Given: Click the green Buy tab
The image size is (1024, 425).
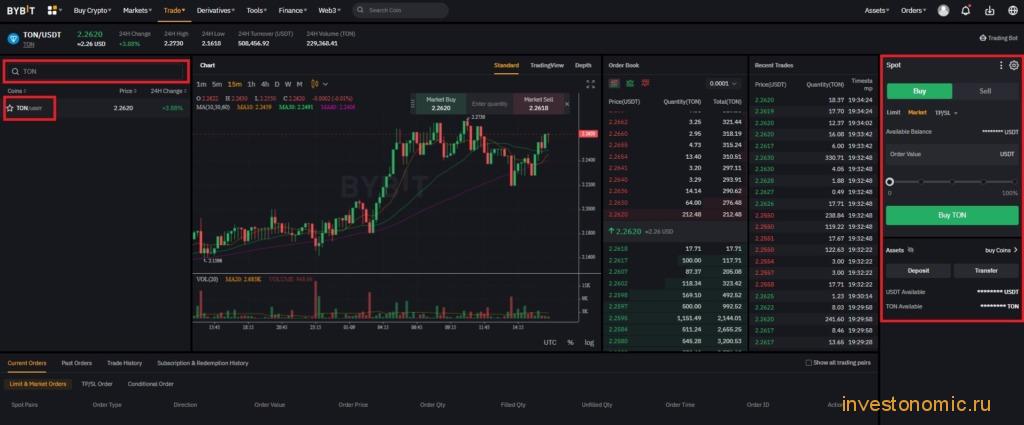Looking at the screenshot, I should [920, 91].
